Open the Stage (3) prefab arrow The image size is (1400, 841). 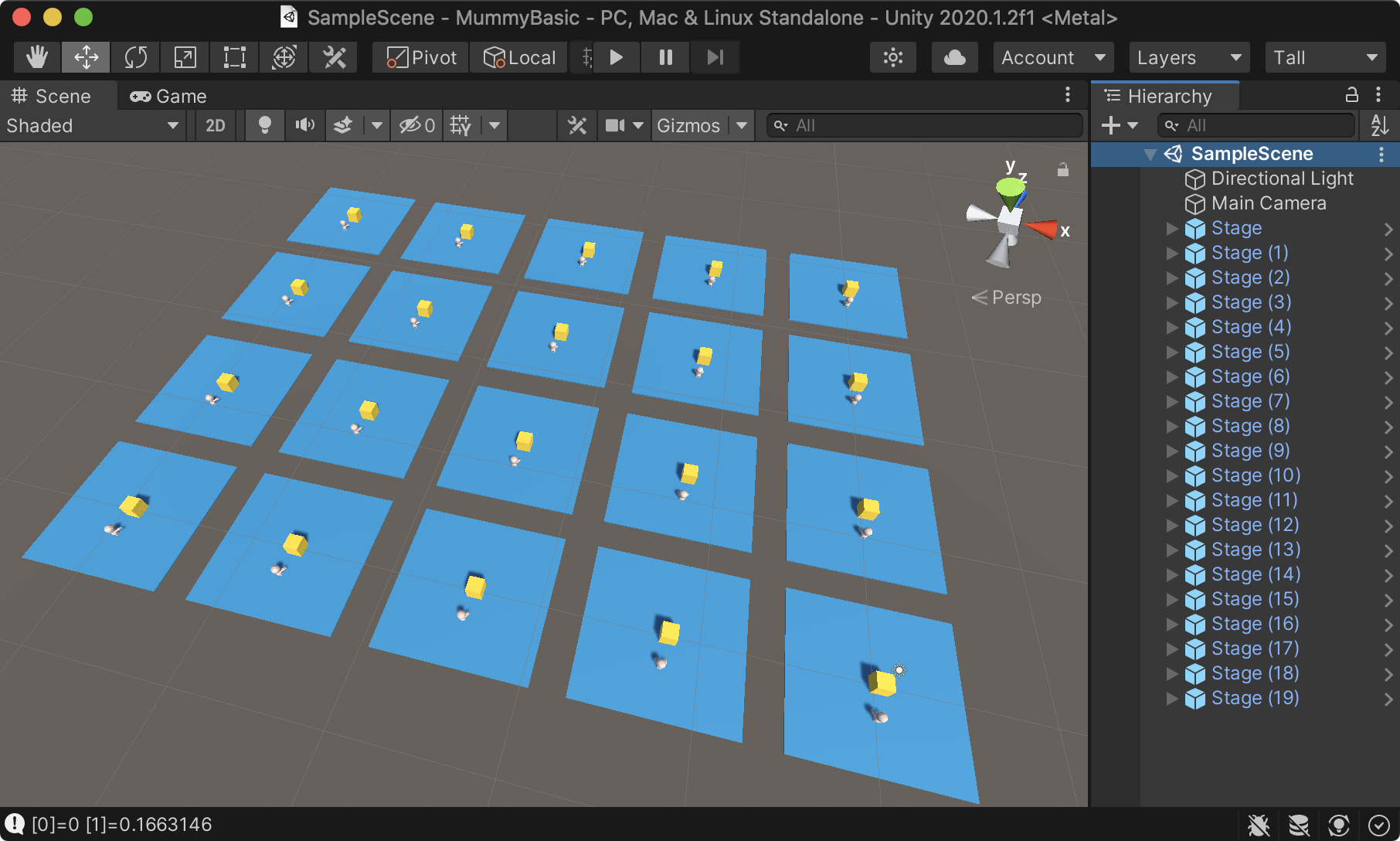(x=1388, y=303)
